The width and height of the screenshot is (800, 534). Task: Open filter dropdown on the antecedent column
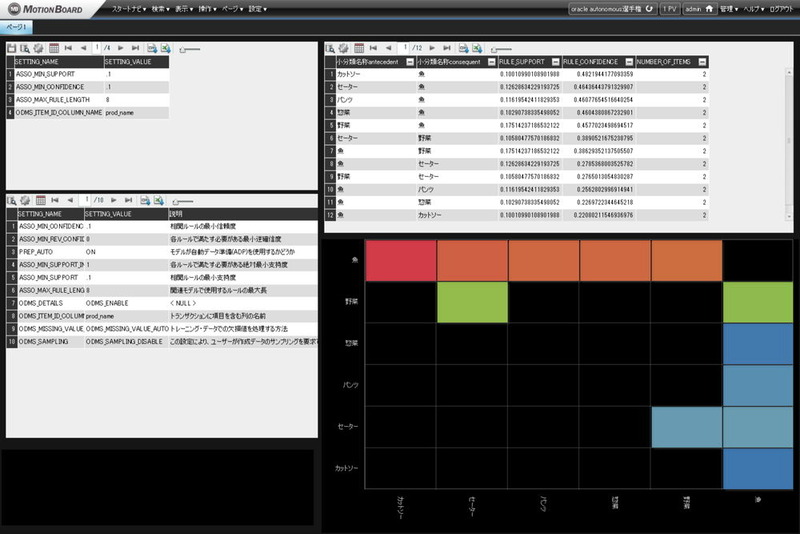coord(410,62)
